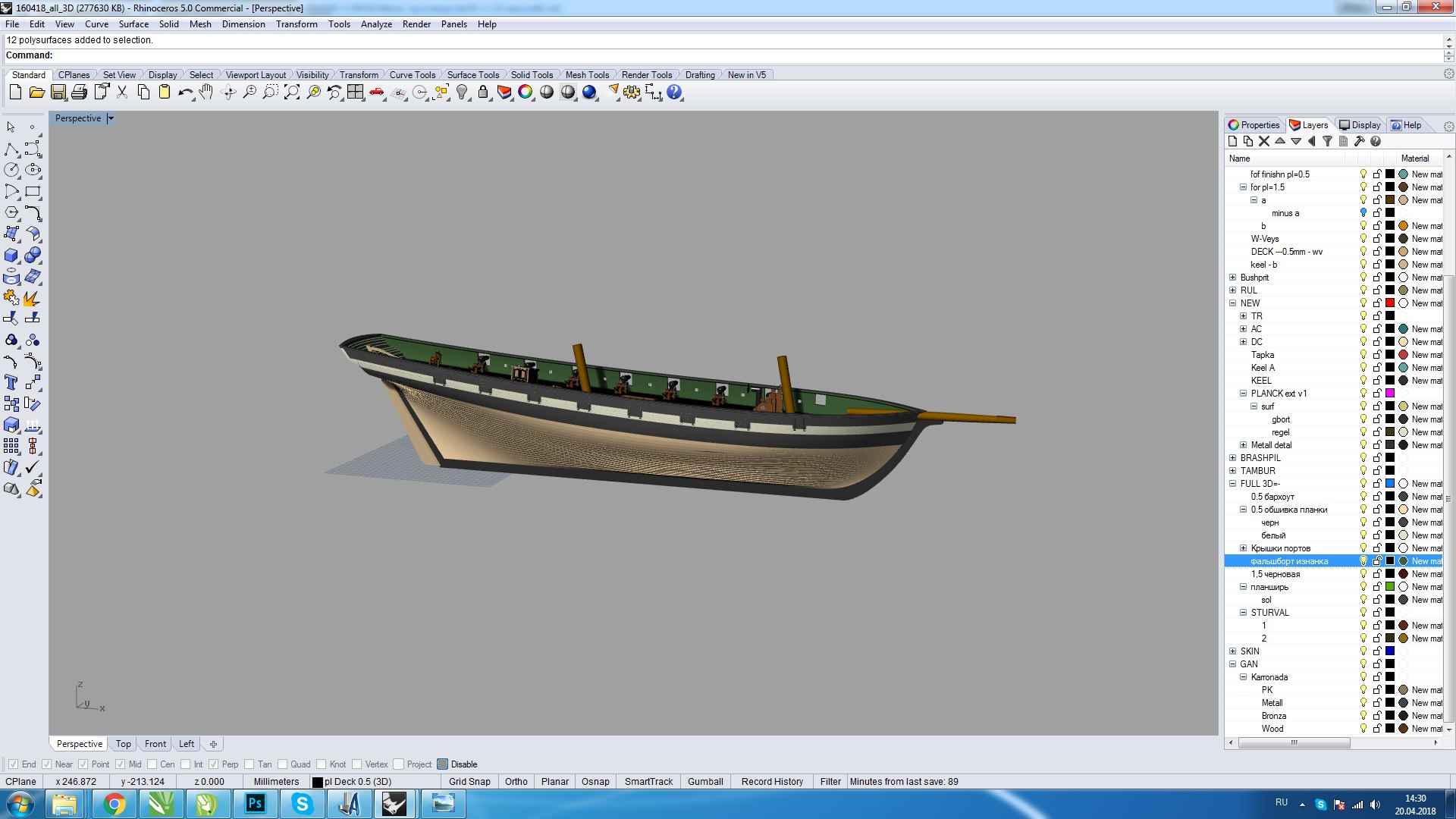This screenshot has width=1456, height=819.
Task: Open the Transform menu in menu bar
Action: (x=297, y=24)
